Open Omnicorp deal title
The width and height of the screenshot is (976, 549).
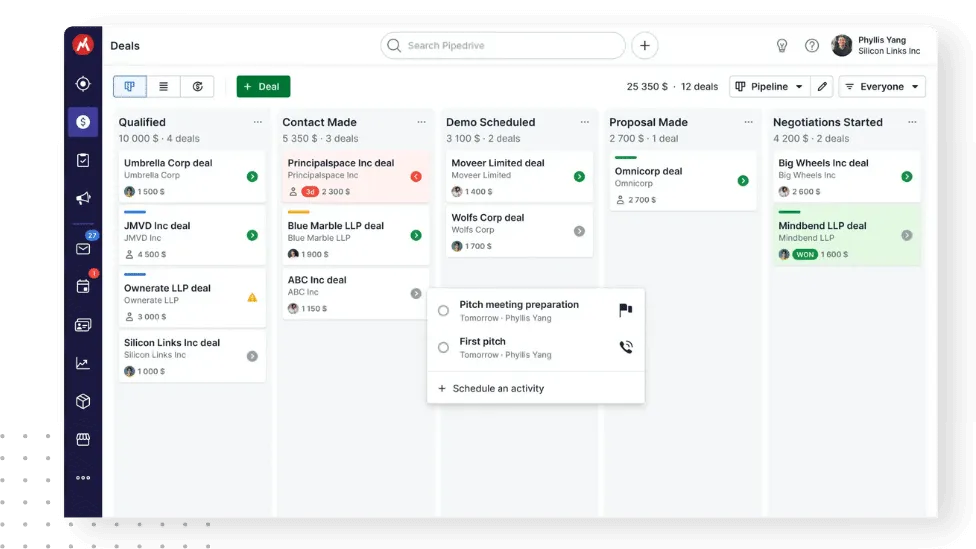point(648,171)
